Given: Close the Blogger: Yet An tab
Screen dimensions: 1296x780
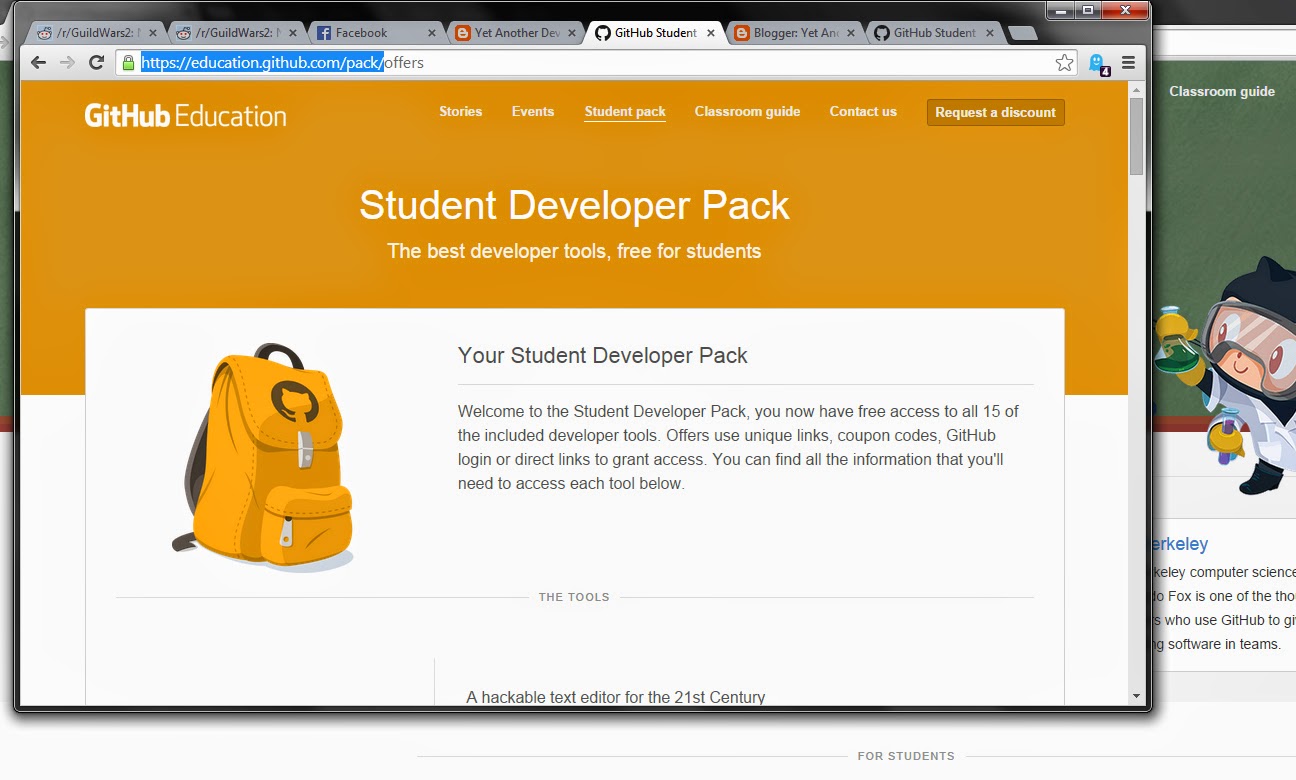Looking at the screenshot, I should click(x=850, y=33).
